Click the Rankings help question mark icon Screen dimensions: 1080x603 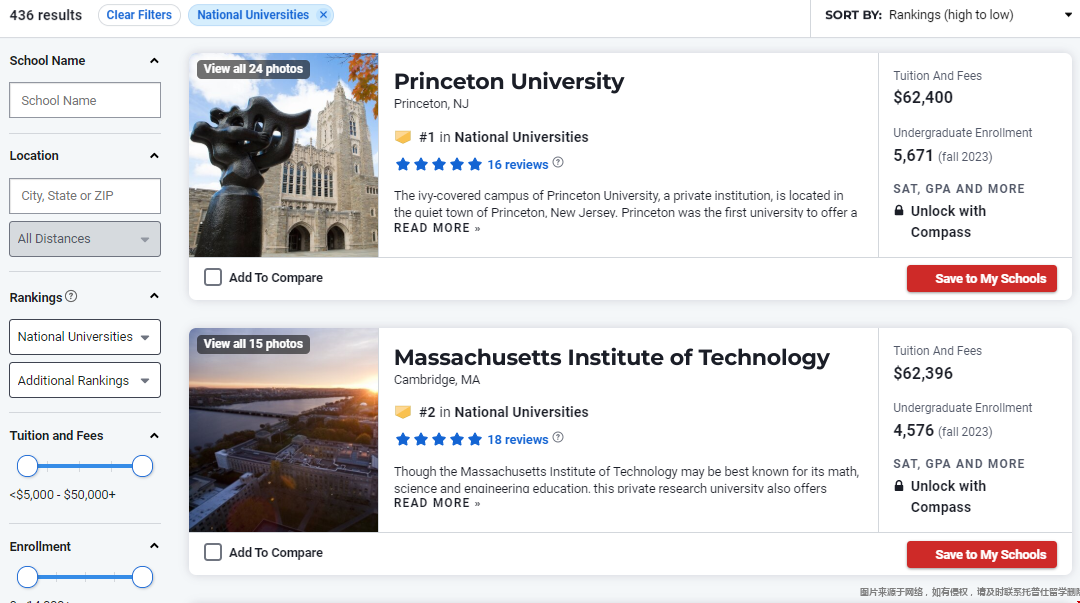pyautogui.click(x=71, y=296)
